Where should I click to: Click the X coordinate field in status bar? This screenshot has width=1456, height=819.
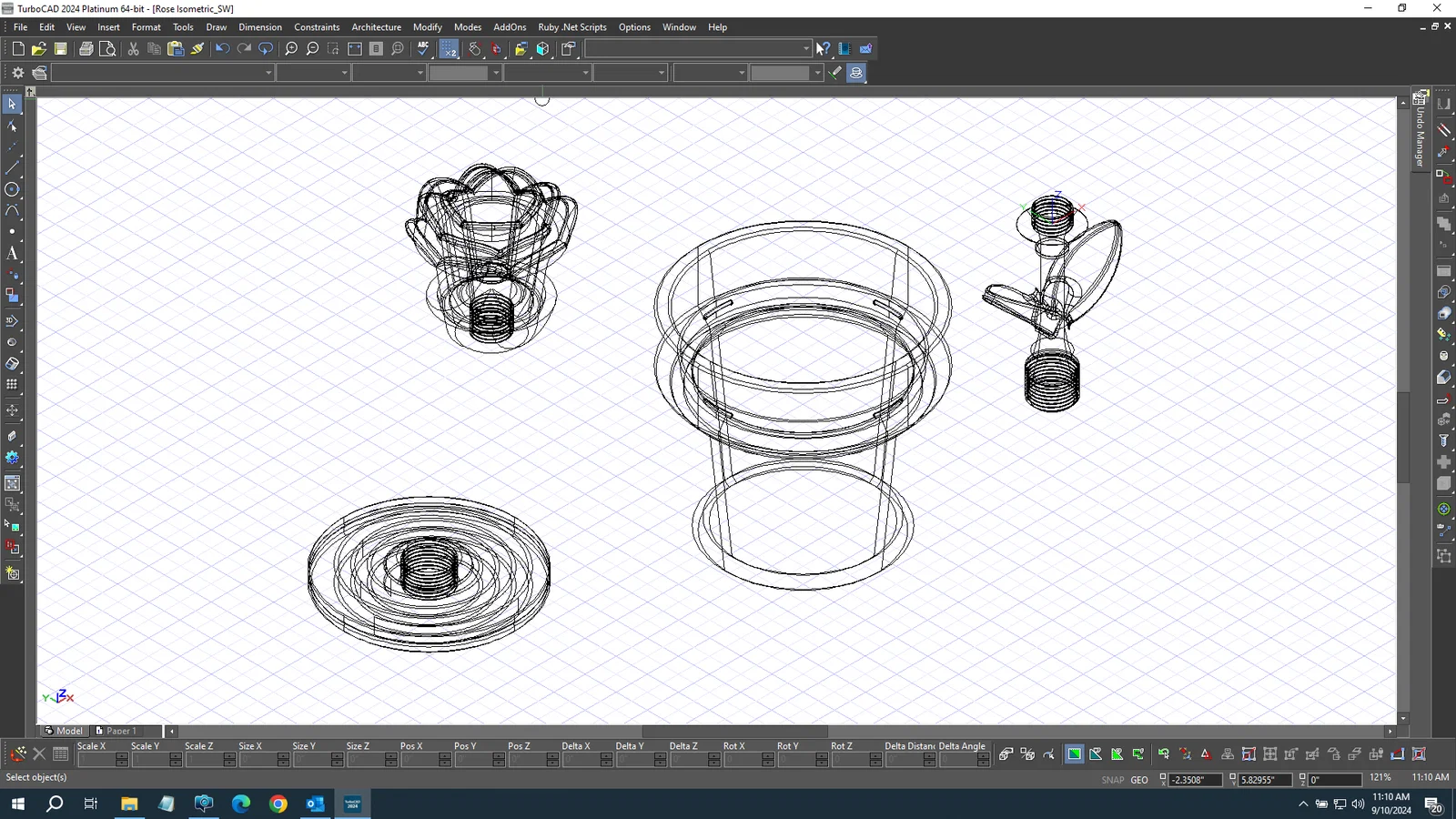coord(1194,780)
